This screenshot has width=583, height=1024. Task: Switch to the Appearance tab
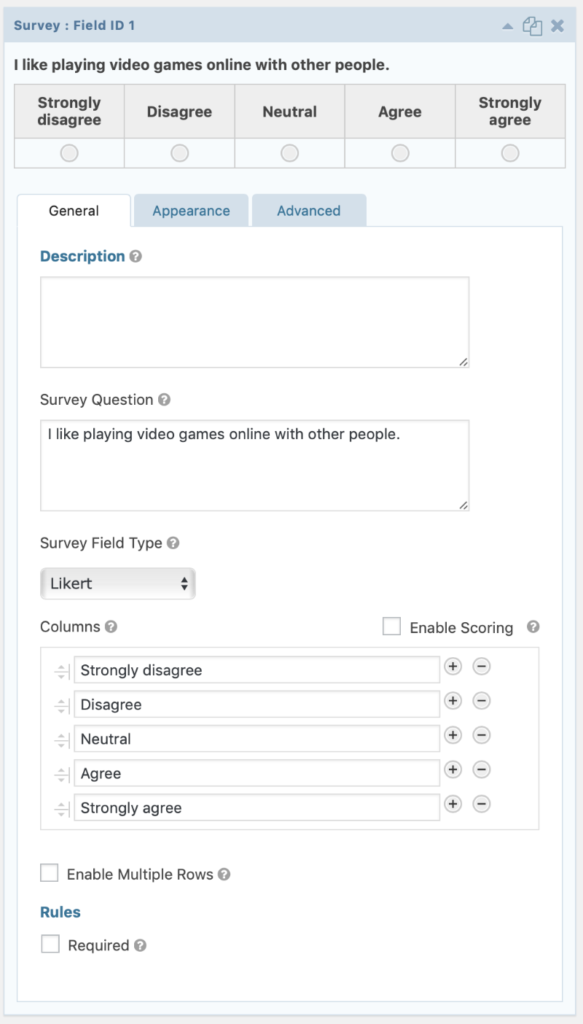tap(191, 210)
